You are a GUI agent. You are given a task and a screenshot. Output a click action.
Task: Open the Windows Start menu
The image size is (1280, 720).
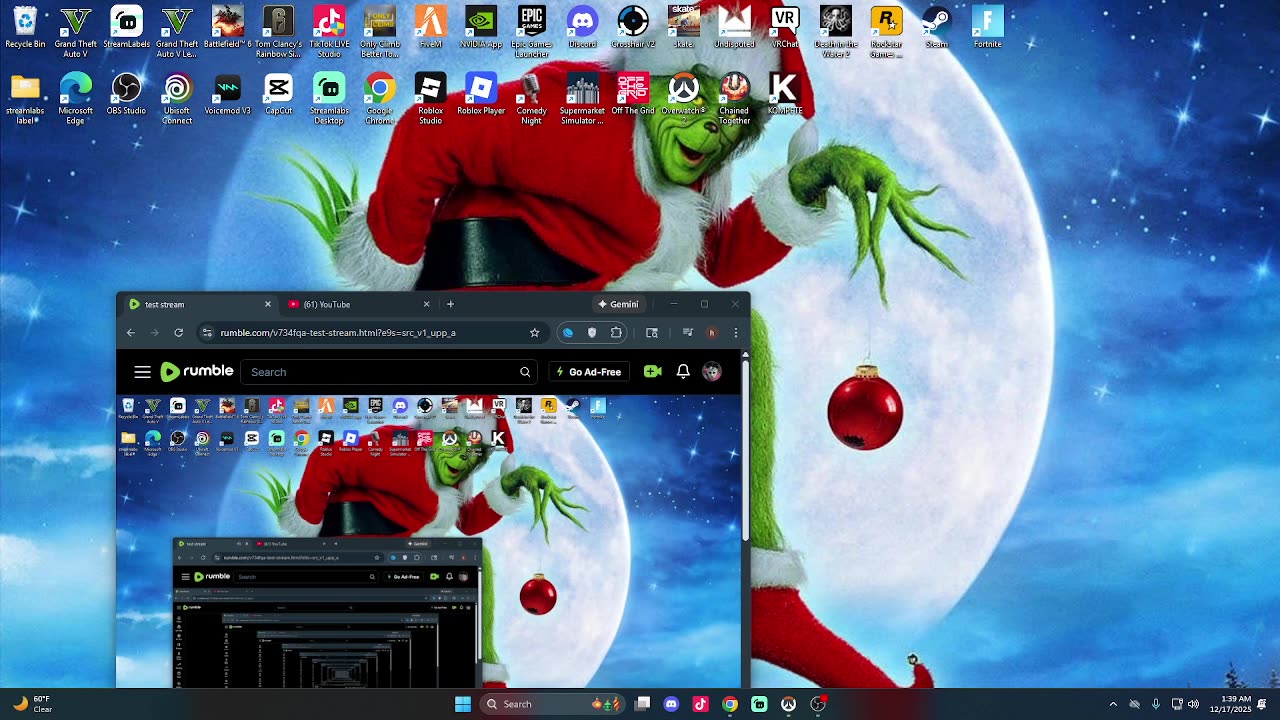[x=463, y=704]
